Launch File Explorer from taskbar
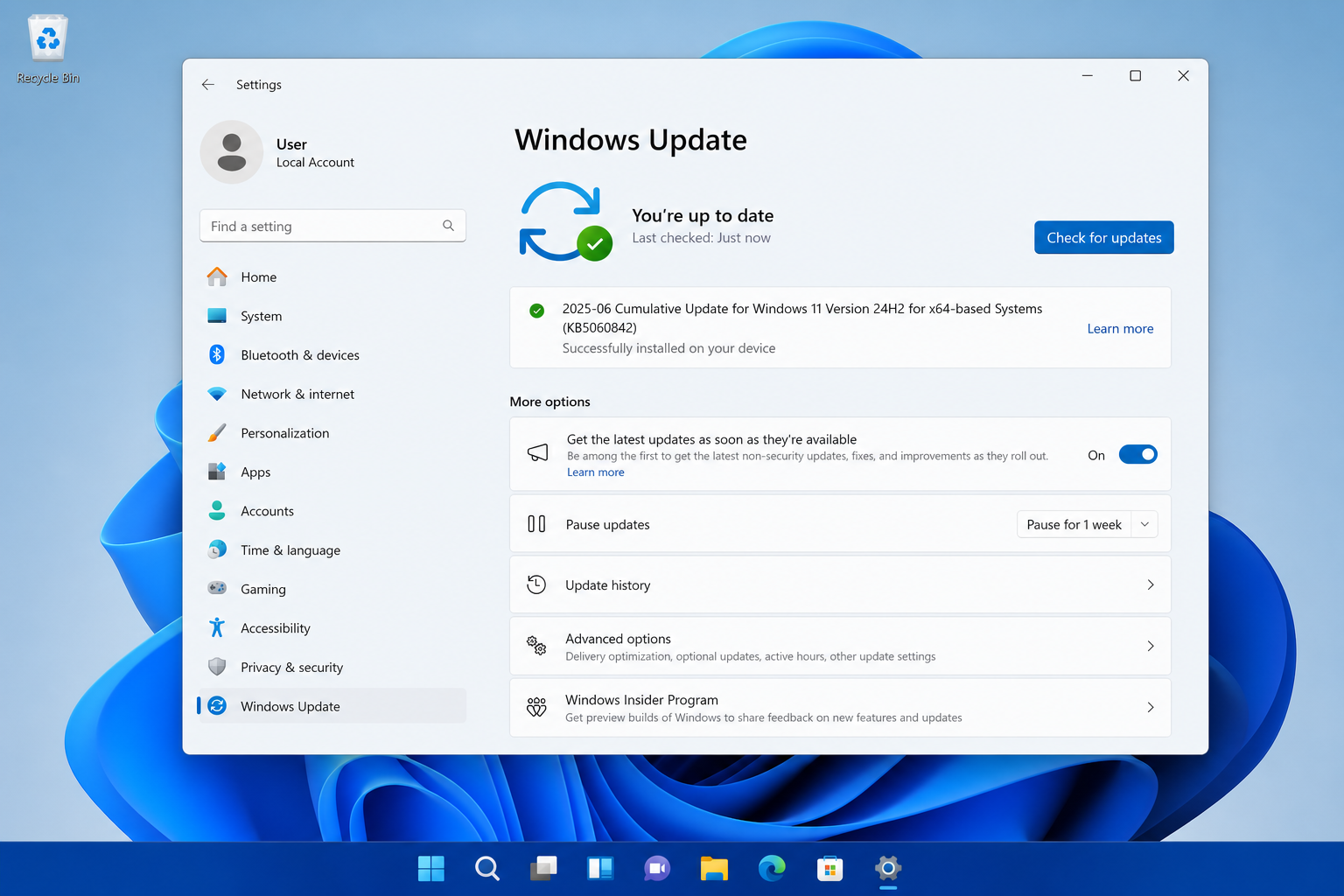Screen dimensions: 1344x896 [x=714, y=868]
